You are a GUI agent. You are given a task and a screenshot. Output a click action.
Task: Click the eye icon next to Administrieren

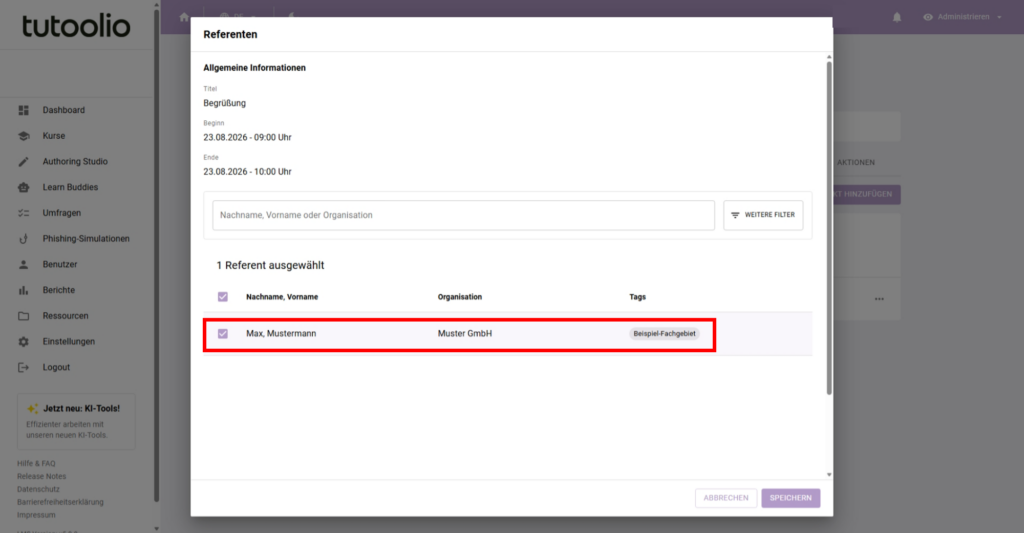[927, 17]
